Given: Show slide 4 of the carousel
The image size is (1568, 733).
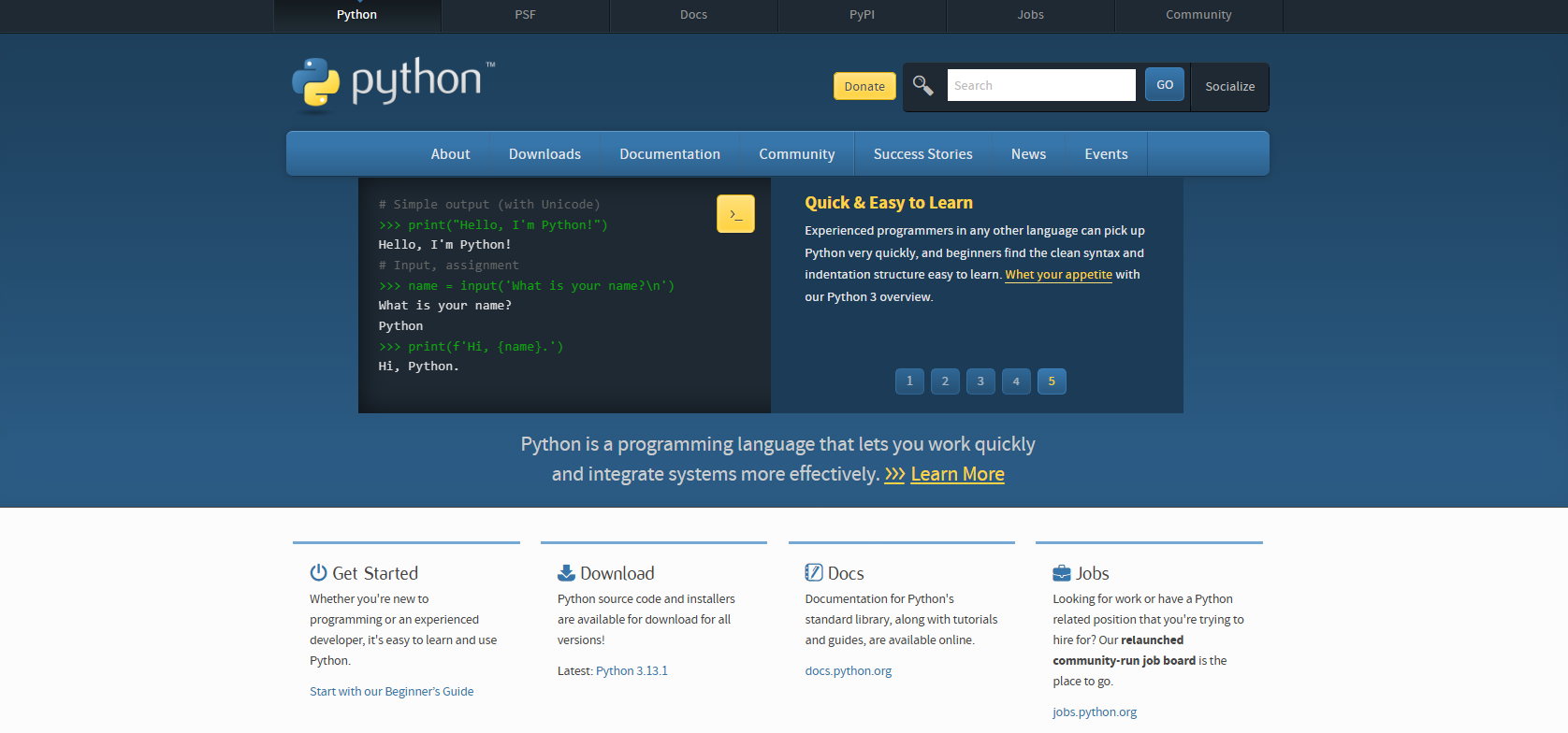Looking at the screenshot, I should pos(1016,381).
